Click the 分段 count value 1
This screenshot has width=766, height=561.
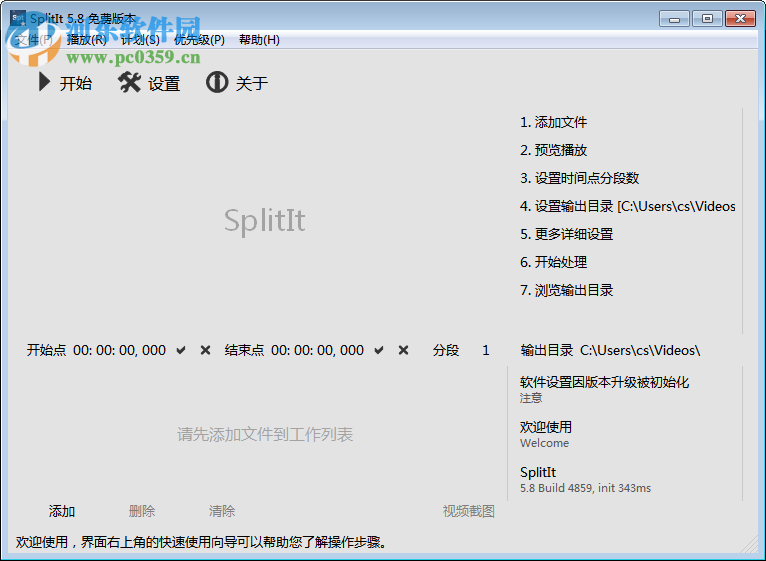pos(486,350)
